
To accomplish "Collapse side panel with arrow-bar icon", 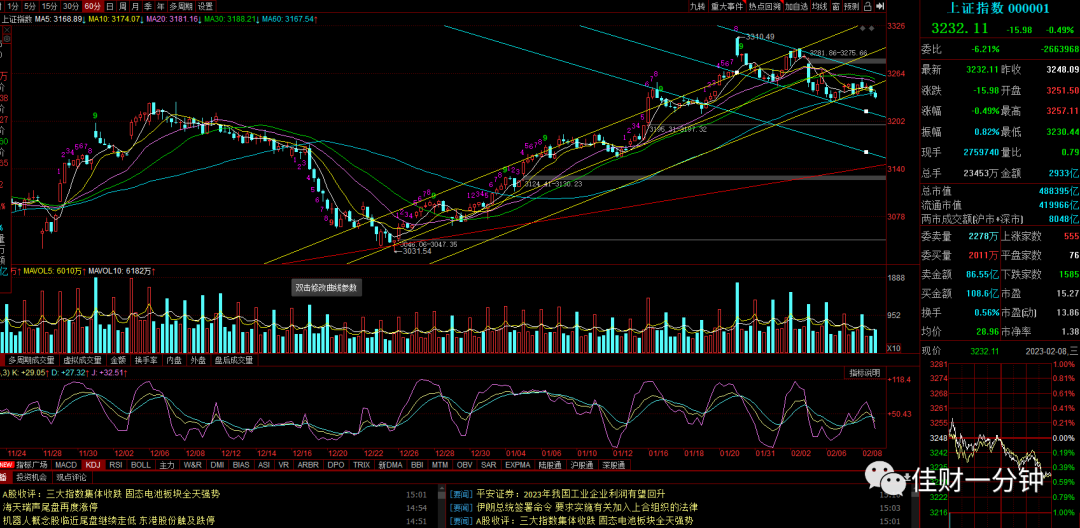I will point(880,6).
